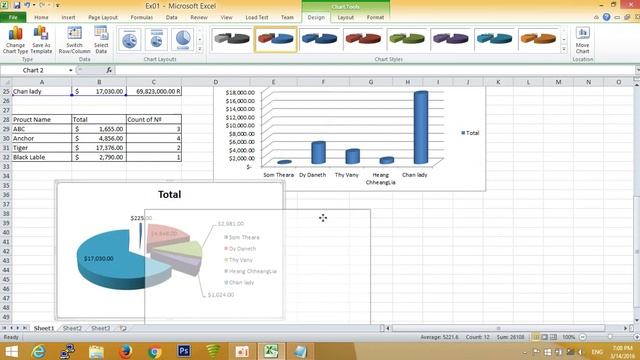
Task: Apply the purple pie chart style
Action: [450, 39]
